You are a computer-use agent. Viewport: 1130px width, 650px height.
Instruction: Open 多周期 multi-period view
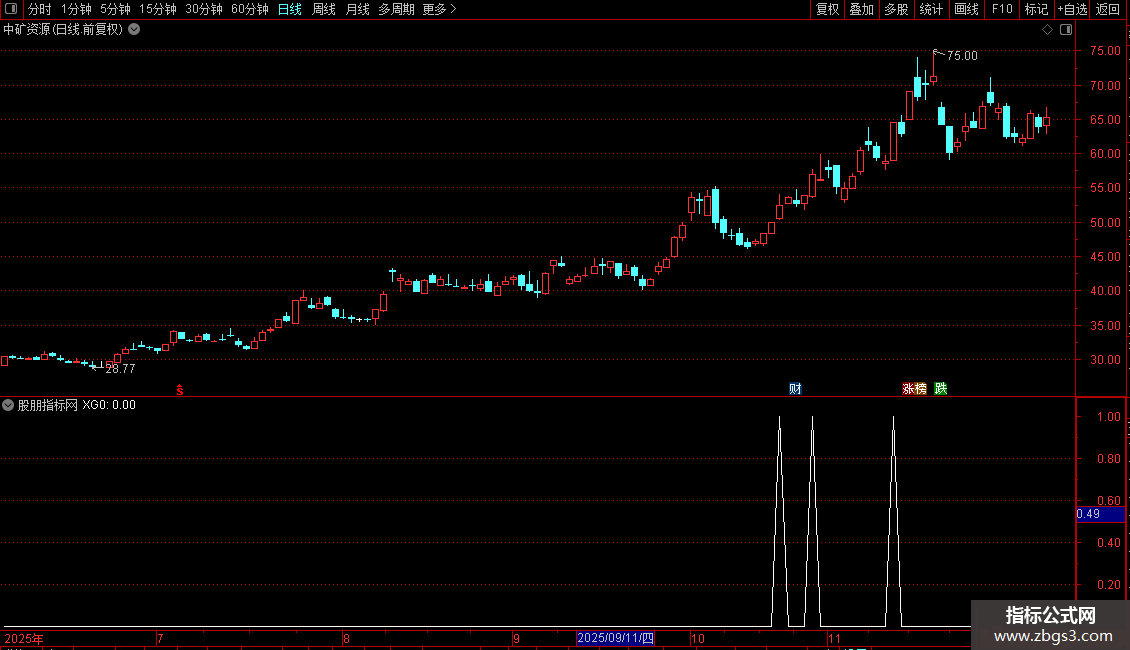(x=396, y=9)
